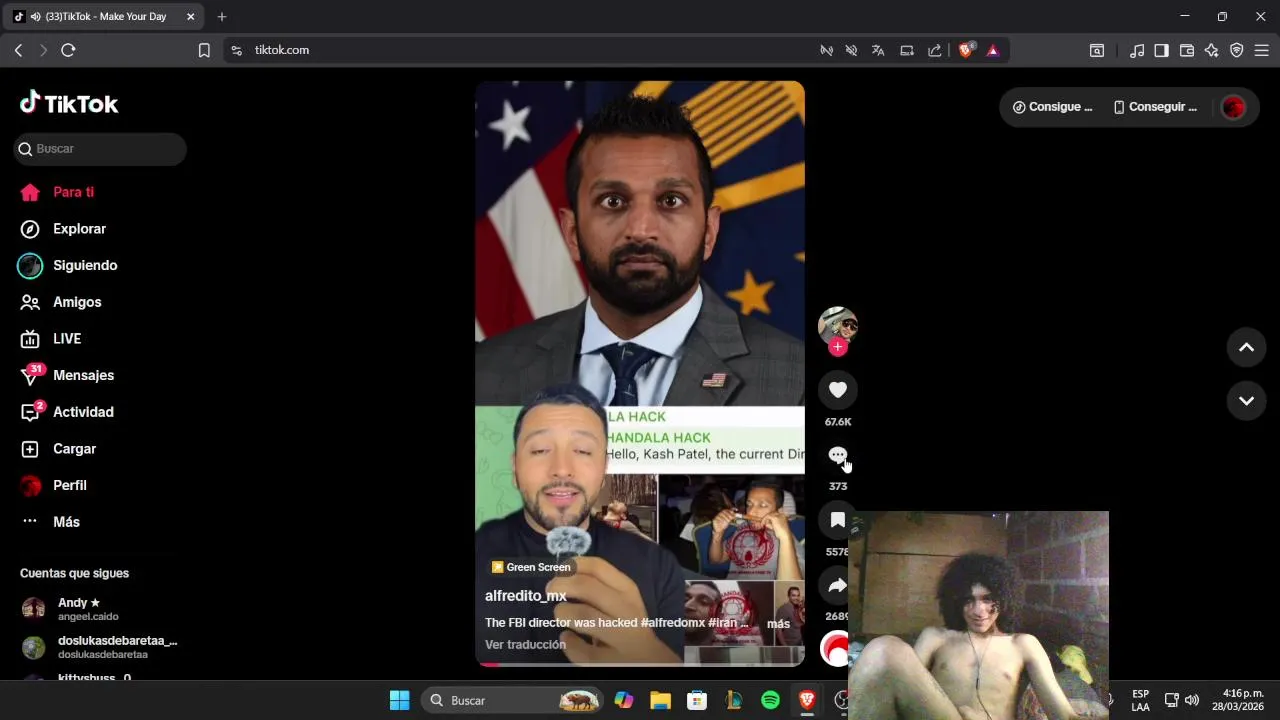Open the video author's profile avatar

pyautogui.click(x=838, y=326)
